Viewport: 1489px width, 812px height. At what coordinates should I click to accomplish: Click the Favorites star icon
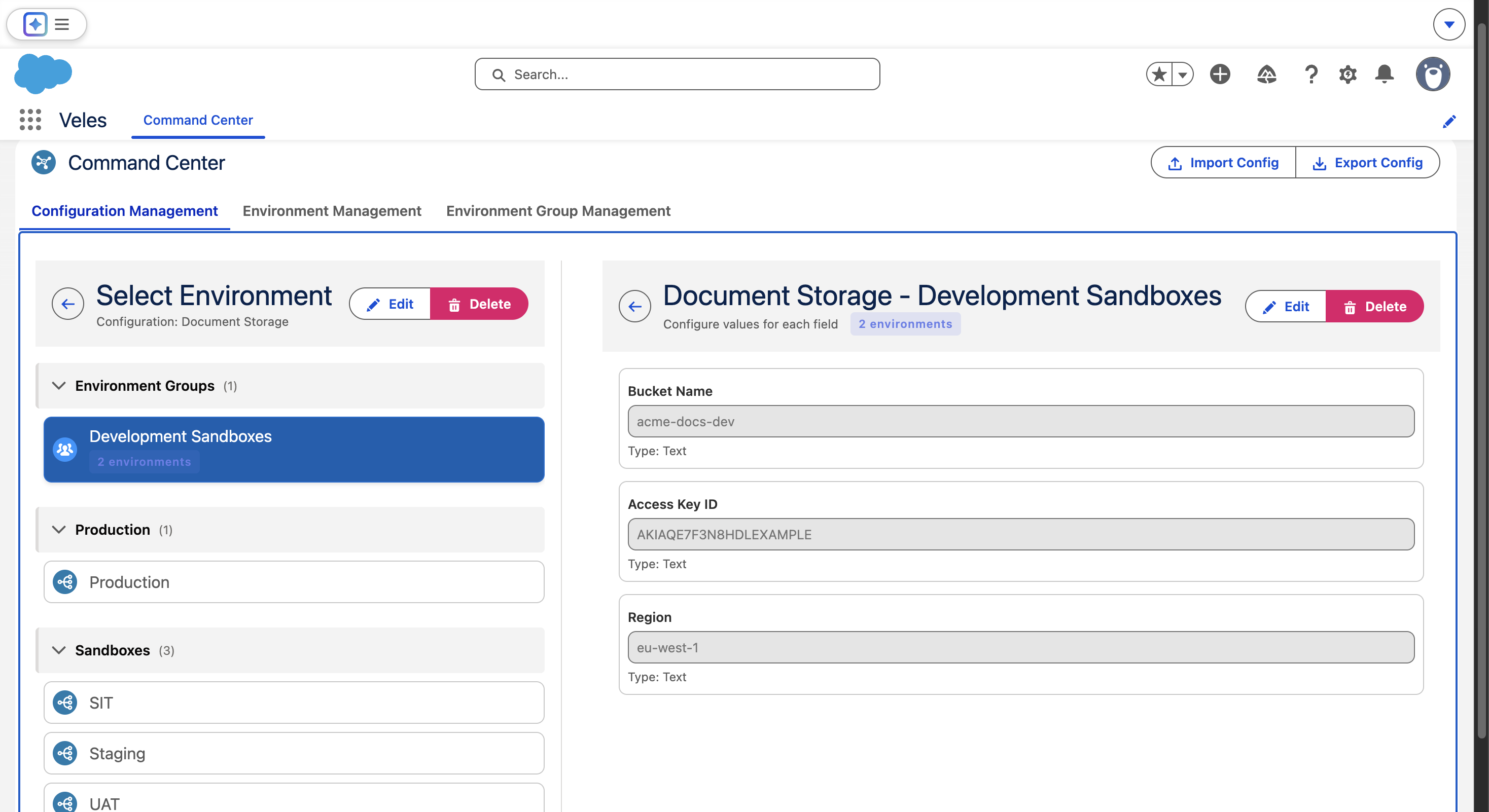pyautogui.click(x=1158, y=74)
